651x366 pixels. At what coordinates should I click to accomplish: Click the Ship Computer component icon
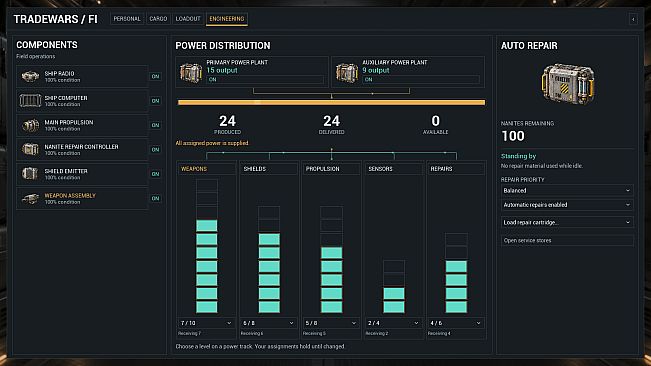30,100
